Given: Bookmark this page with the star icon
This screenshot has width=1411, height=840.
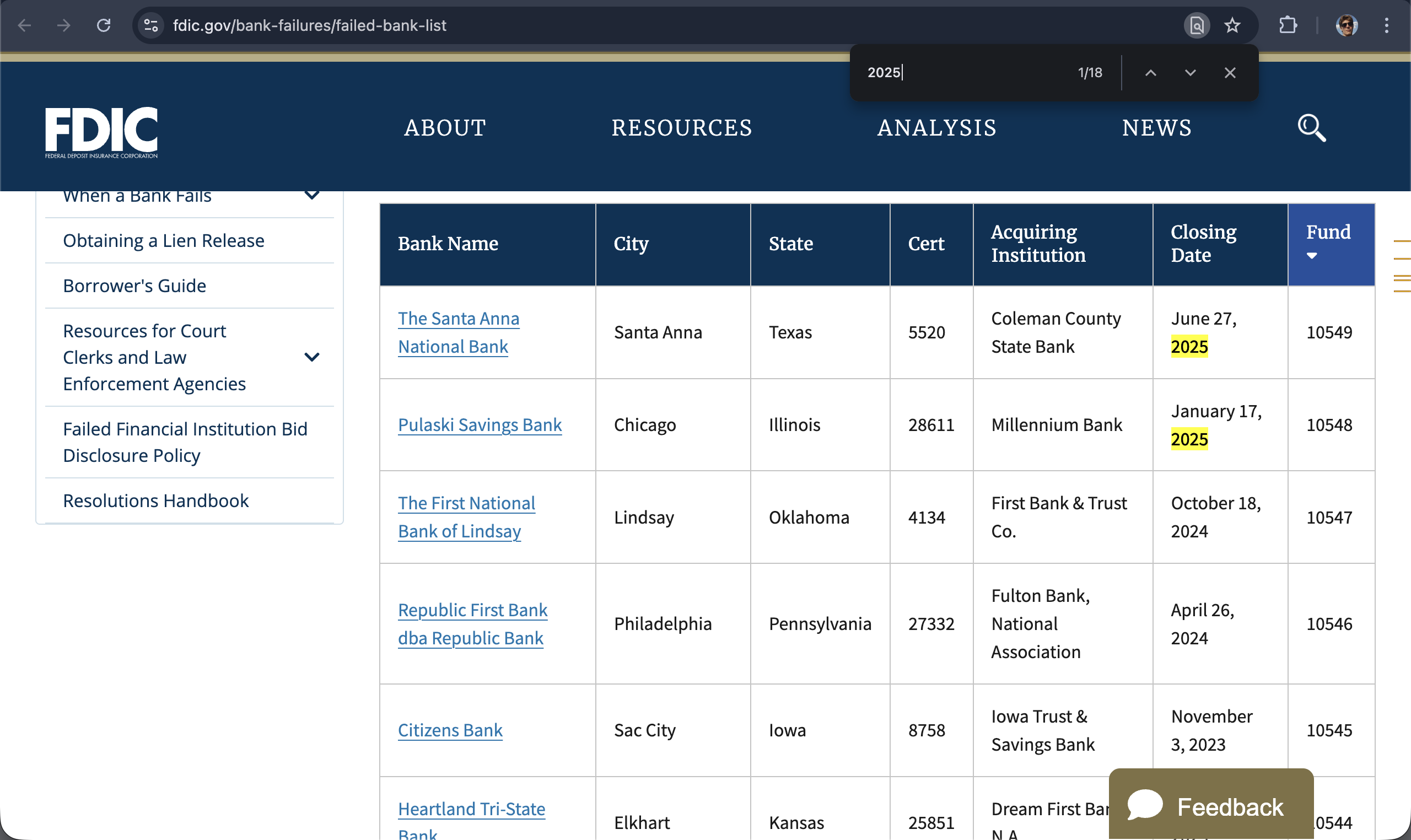Looking at the screenshot, I should [x=1231, y=25].
